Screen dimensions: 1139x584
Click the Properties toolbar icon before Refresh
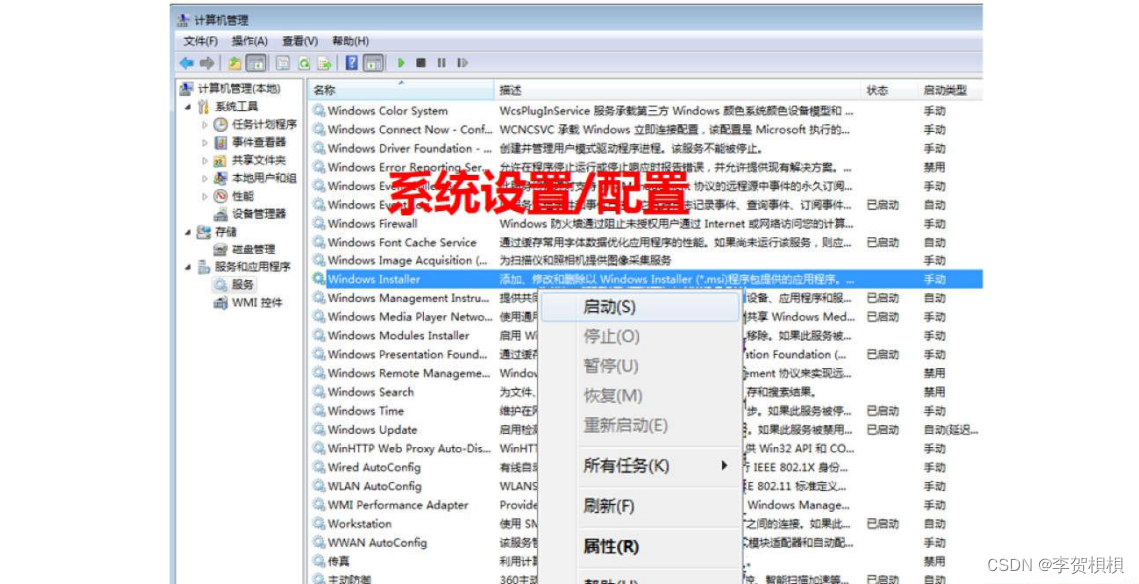(x=283, y=63)
